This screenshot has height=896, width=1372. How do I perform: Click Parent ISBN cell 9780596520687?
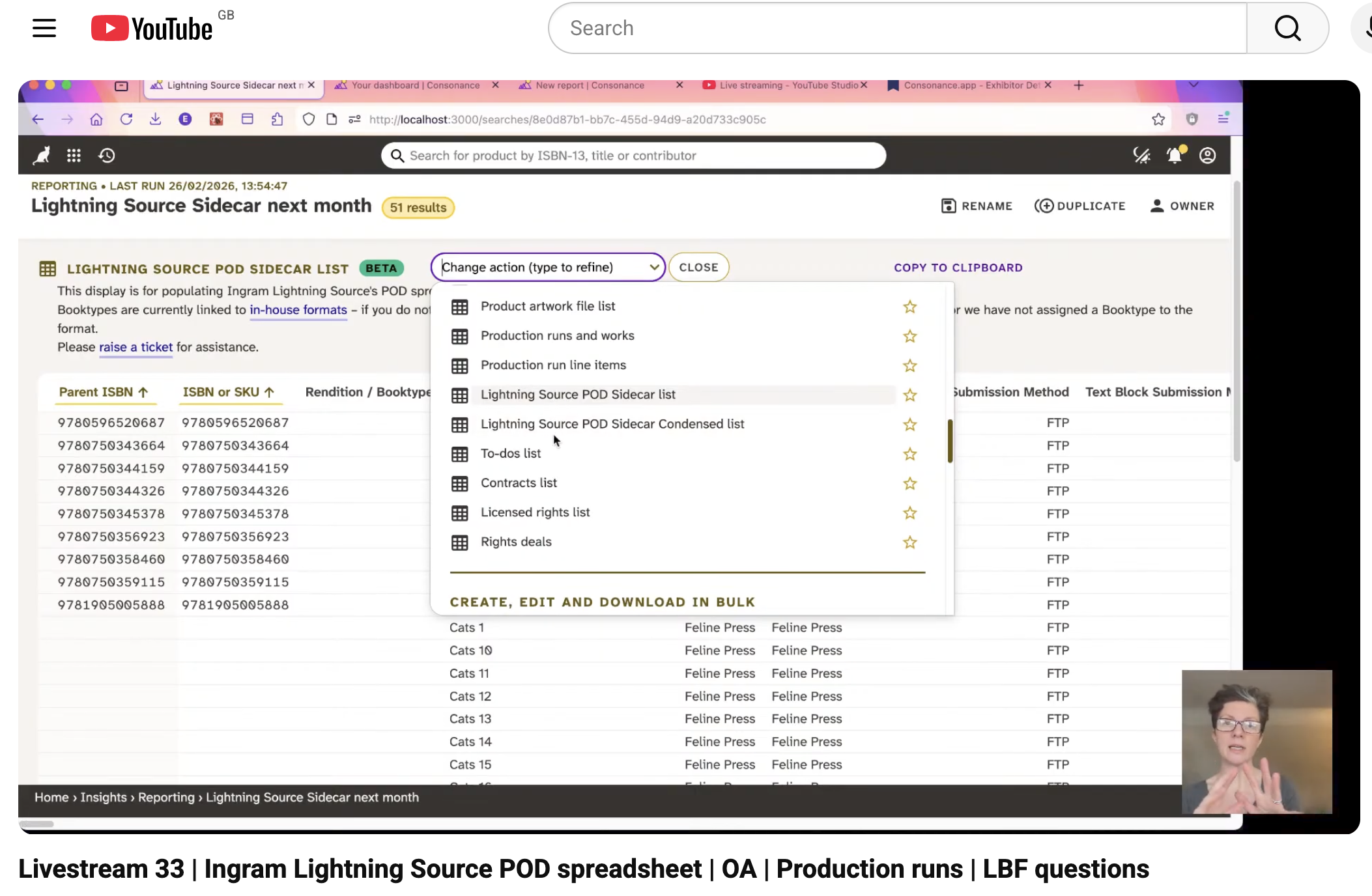(111, 423)
